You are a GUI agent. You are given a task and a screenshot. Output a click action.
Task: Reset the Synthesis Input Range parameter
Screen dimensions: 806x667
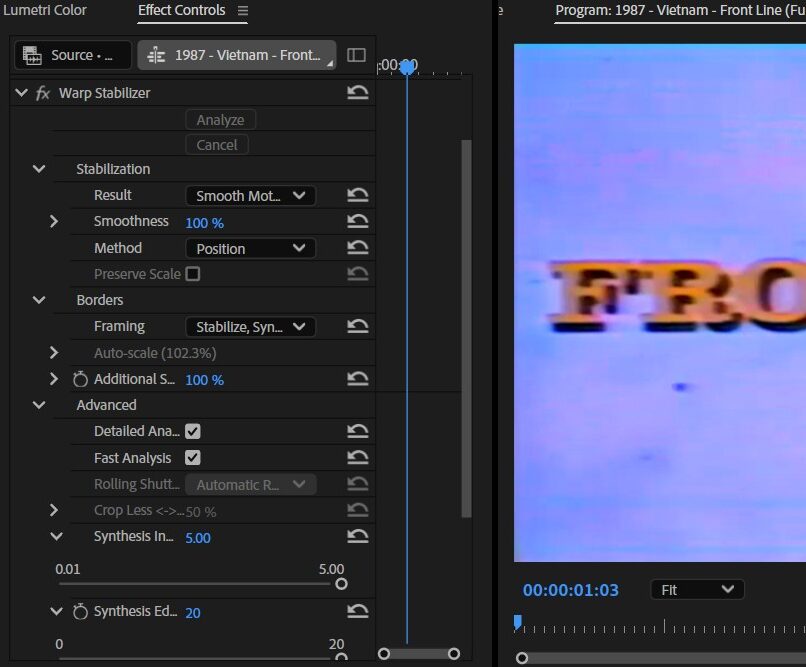tap(357, 536)
